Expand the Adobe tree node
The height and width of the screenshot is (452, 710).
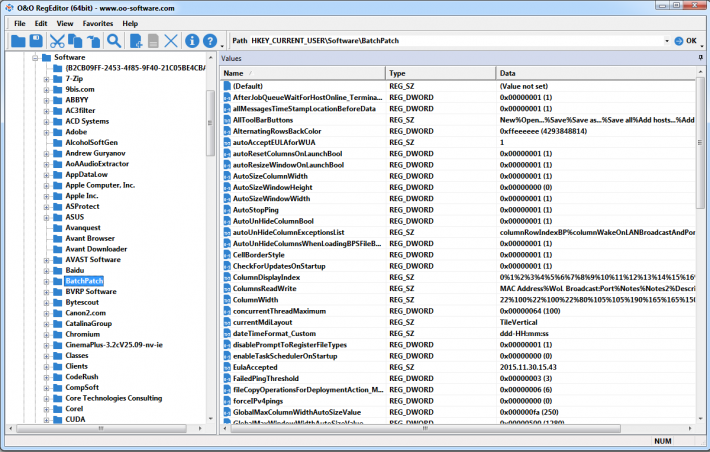coord(46,132)
